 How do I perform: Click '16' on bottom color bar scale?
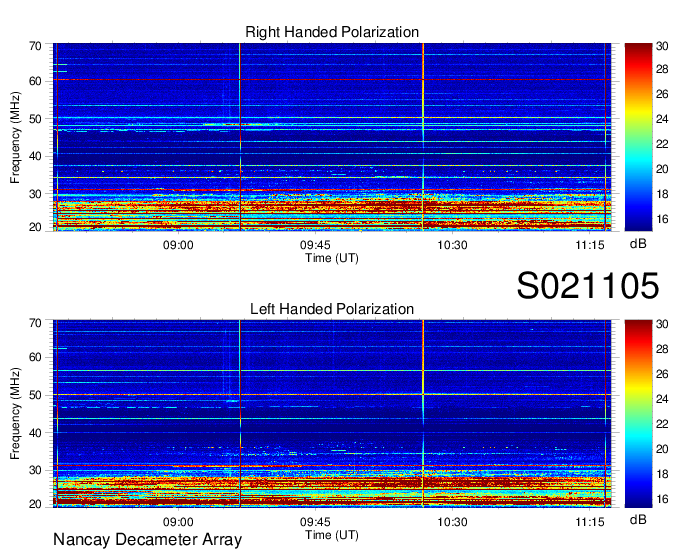coord(662,500)
